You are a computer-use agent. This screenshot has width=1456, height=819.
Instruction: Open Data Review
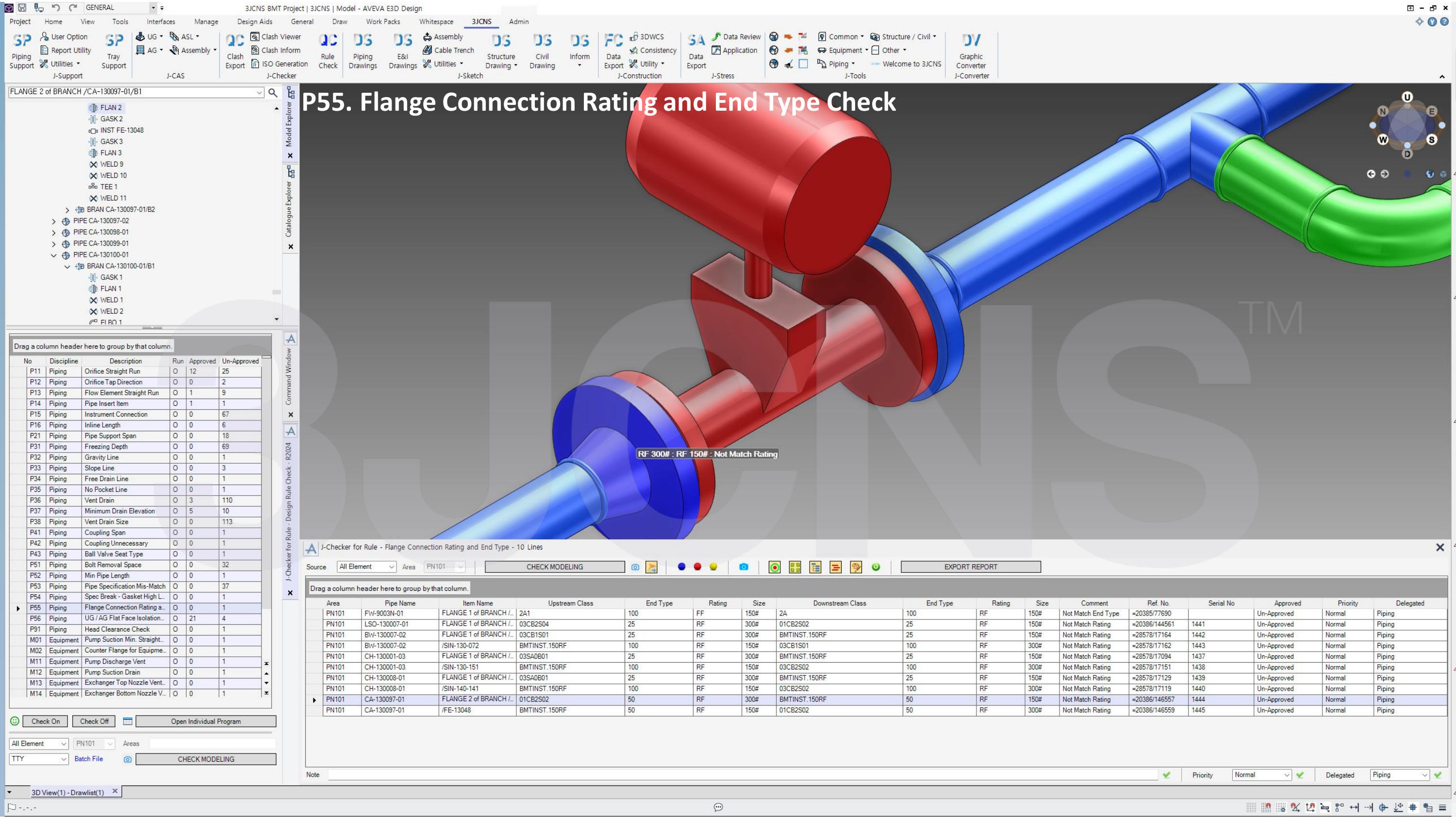pyautogui.click(x=736, y=37)
